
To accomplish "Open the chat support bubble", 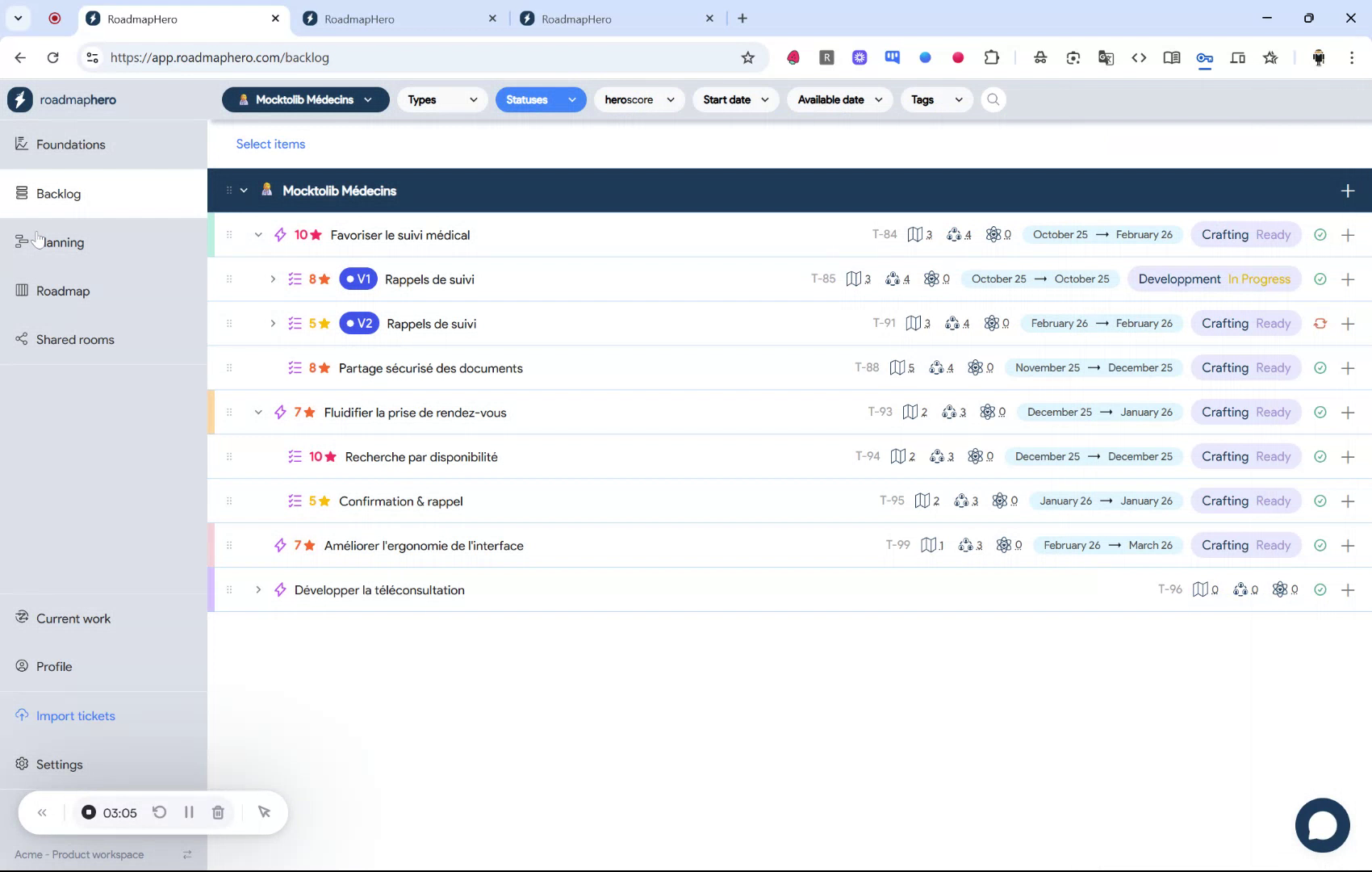I will 1322,825.
